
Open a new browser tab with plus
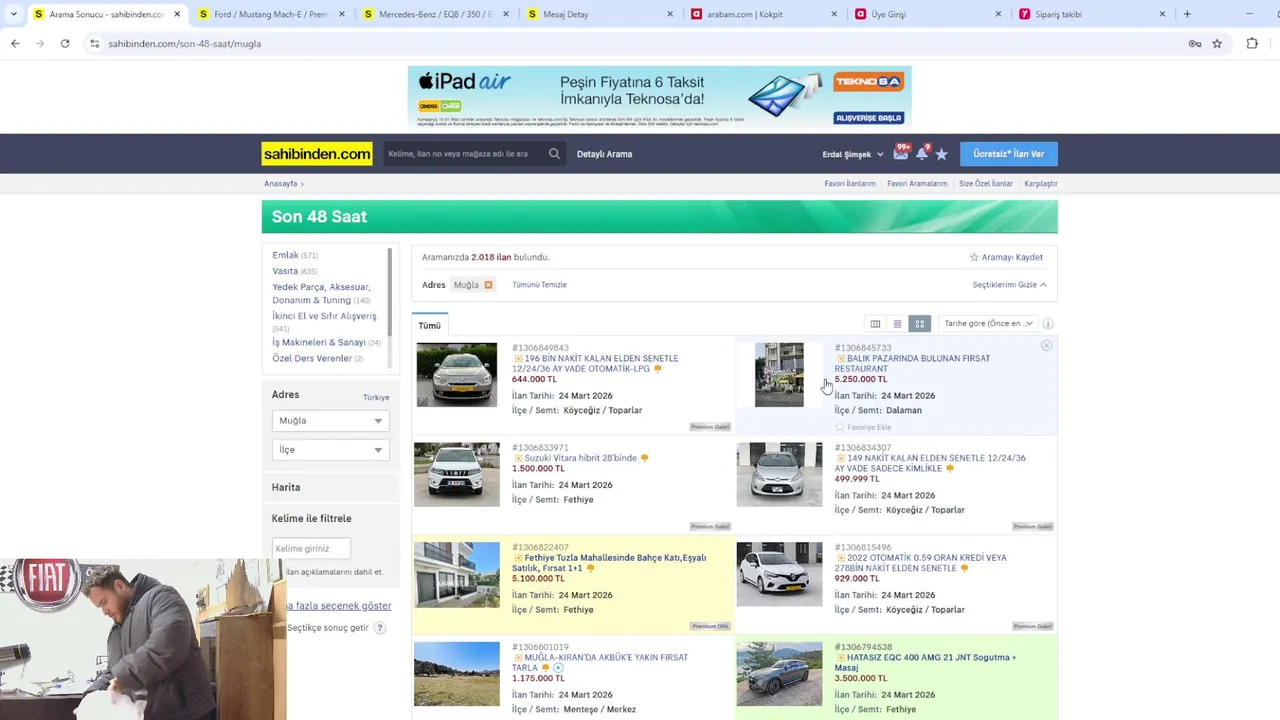pyautogui.click(x=1187, y=14)
